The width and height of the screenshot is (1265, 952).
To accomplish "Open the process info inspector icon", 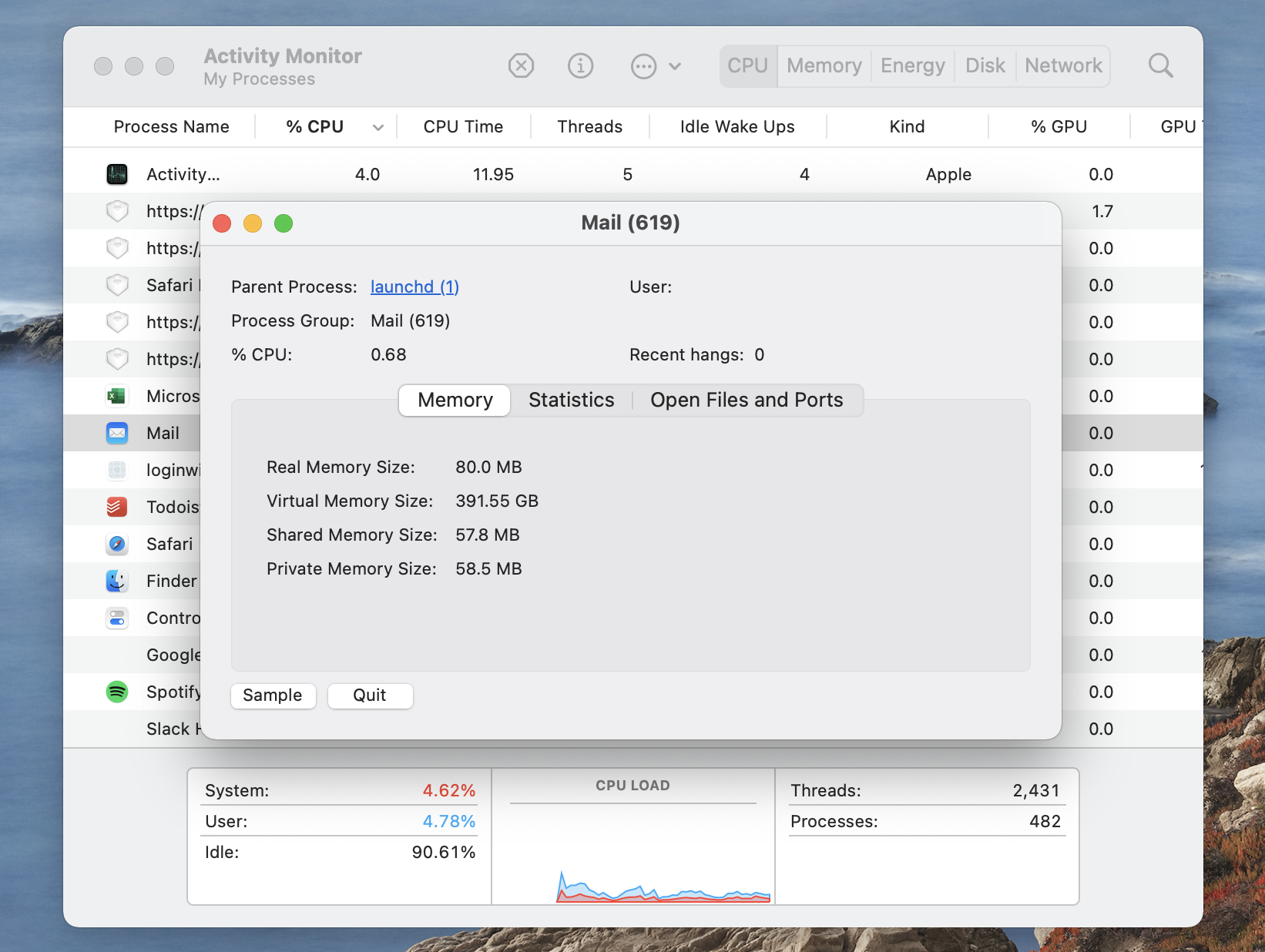I will (581, 65).
